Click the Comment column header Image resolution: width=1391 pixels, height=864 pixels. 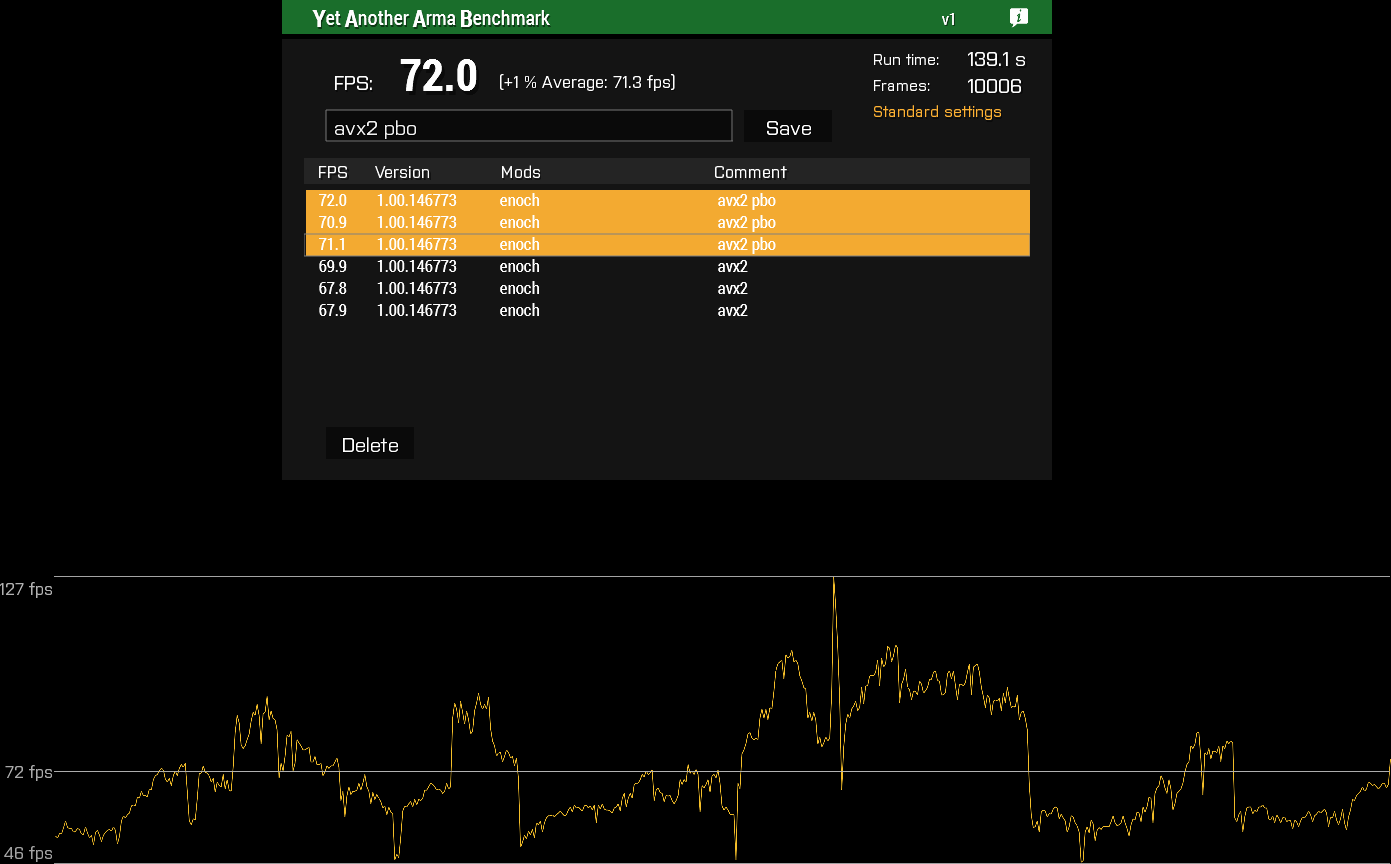tap(750, 172)
